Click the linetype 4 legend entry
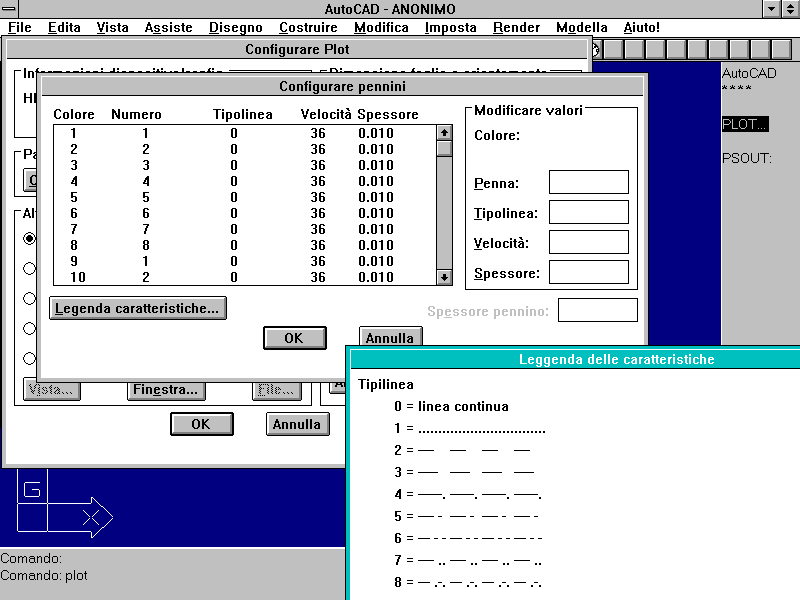 click(x=468, y=494)
